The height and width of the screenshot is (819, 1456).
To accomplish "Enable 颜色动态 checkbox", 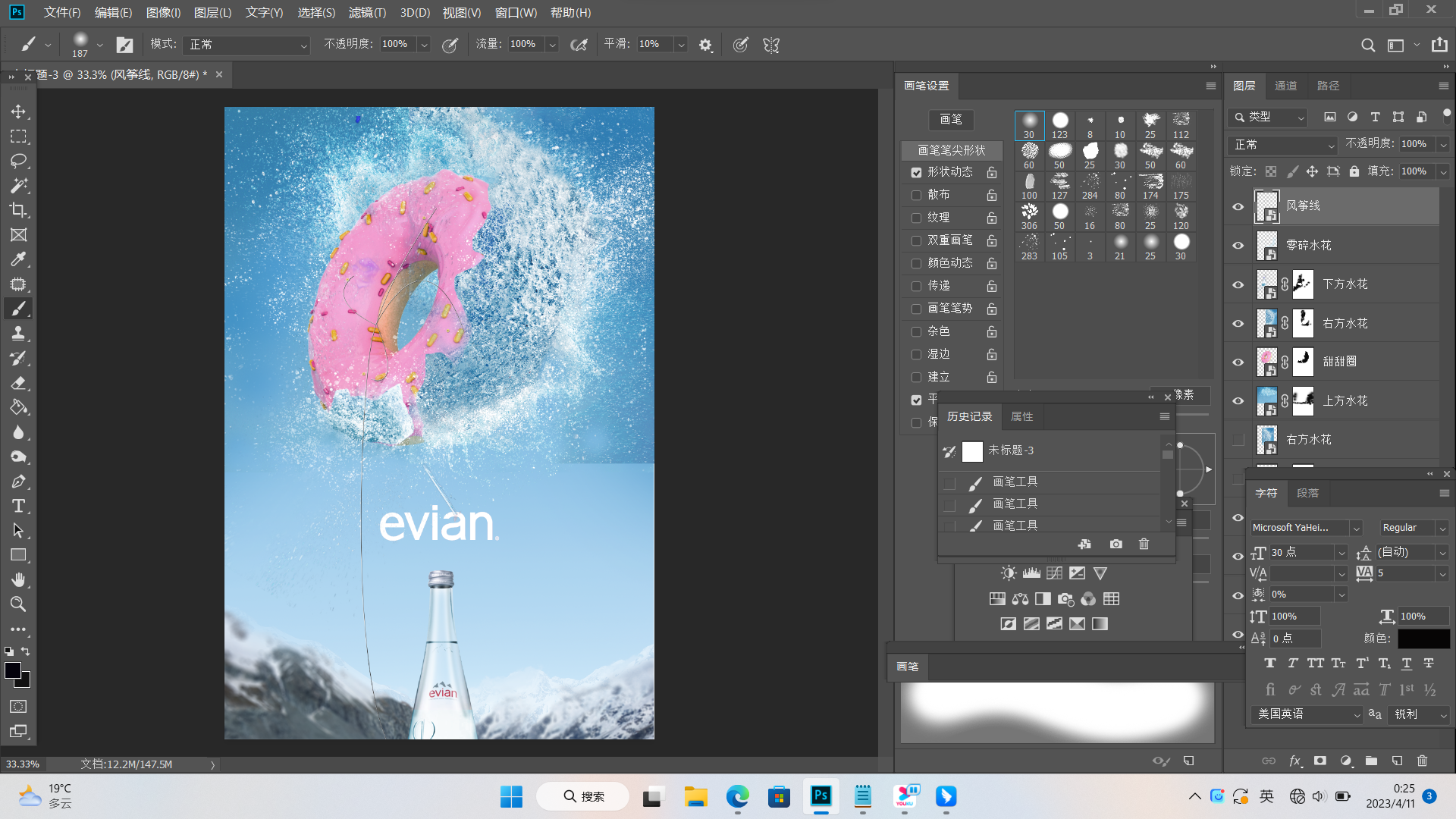I will [916, 264].
